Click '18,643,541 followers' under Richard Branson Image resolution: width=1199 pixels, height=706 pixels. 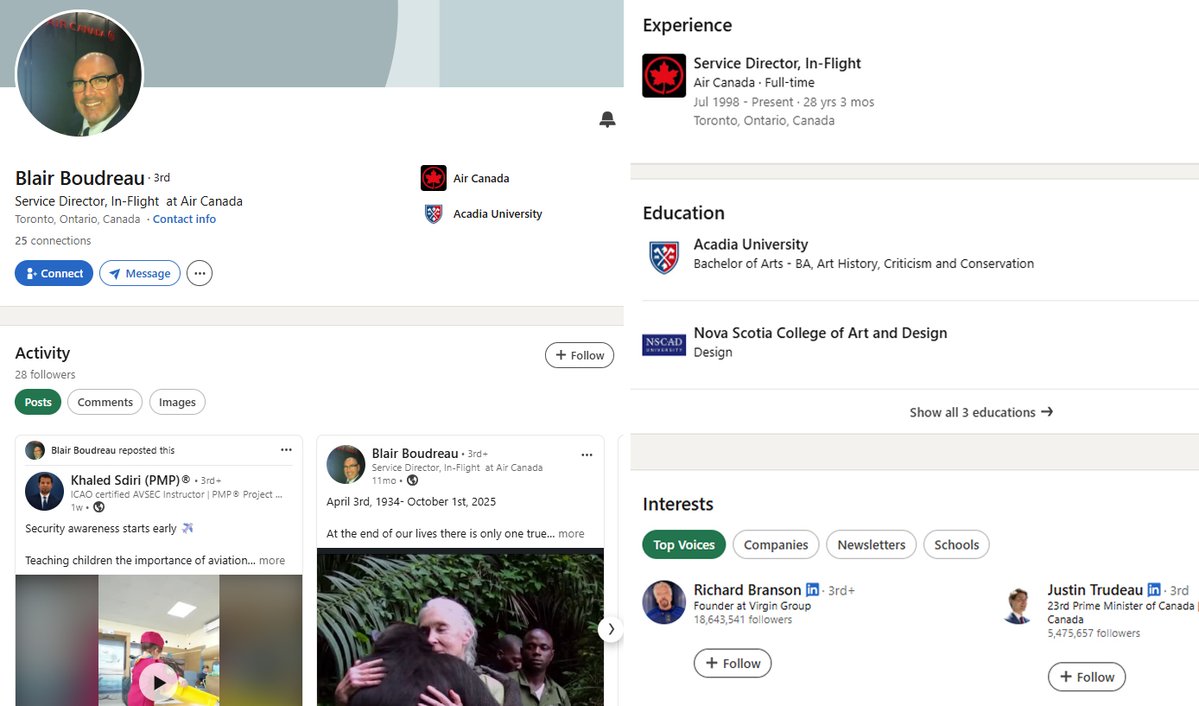pyautogui.click(x=742, y=620)
